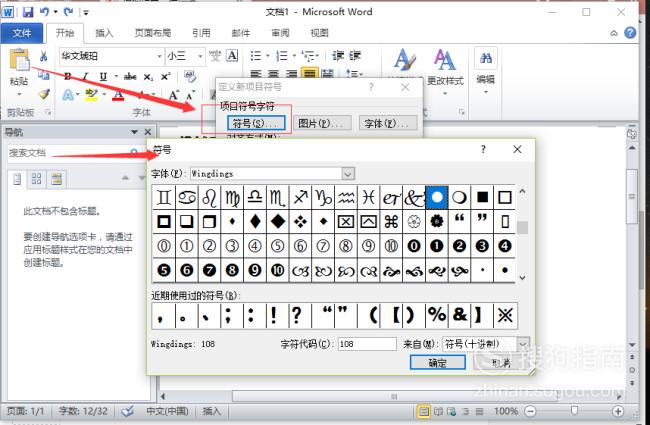Image resolution: width=650 pixels, height=425 pixels.
Task: Click the multilevel list icon
Action: click(x=308, y=56)
